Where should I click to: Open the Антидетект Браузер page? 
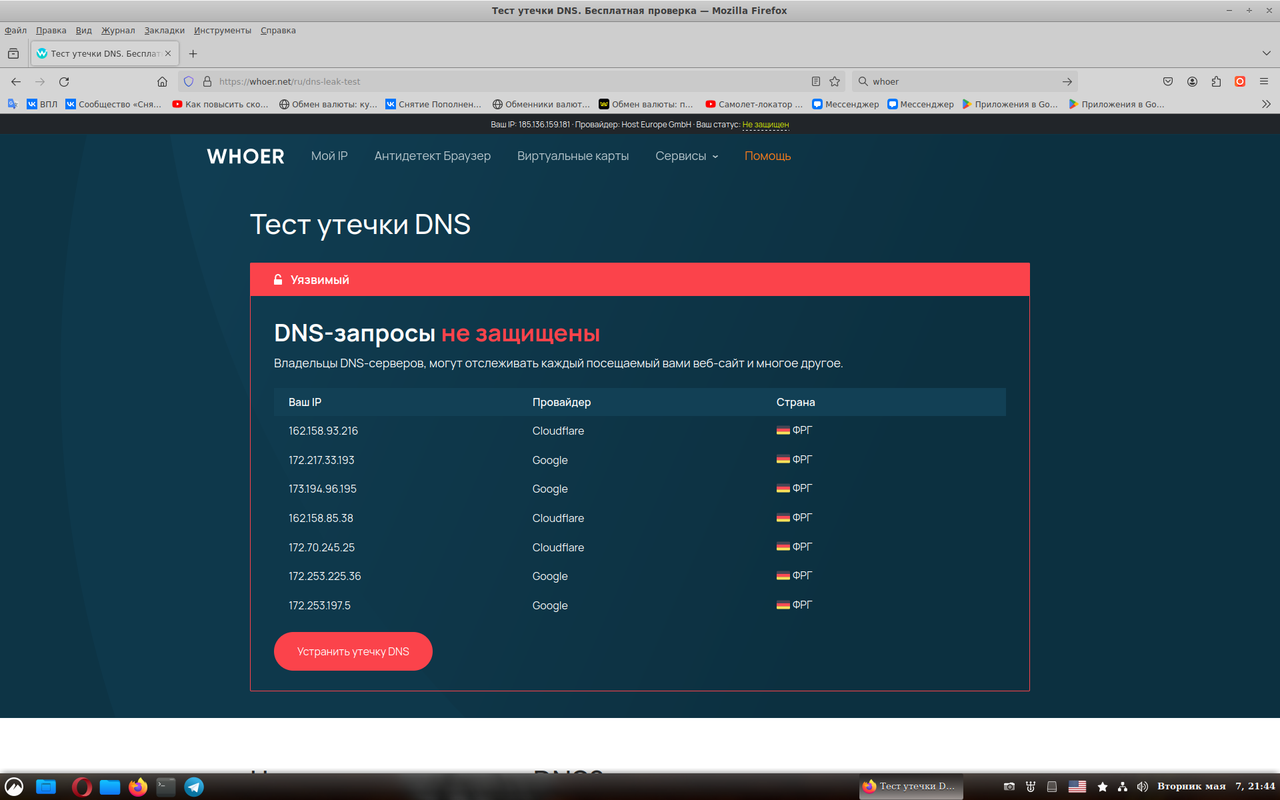tap(432, 156)
